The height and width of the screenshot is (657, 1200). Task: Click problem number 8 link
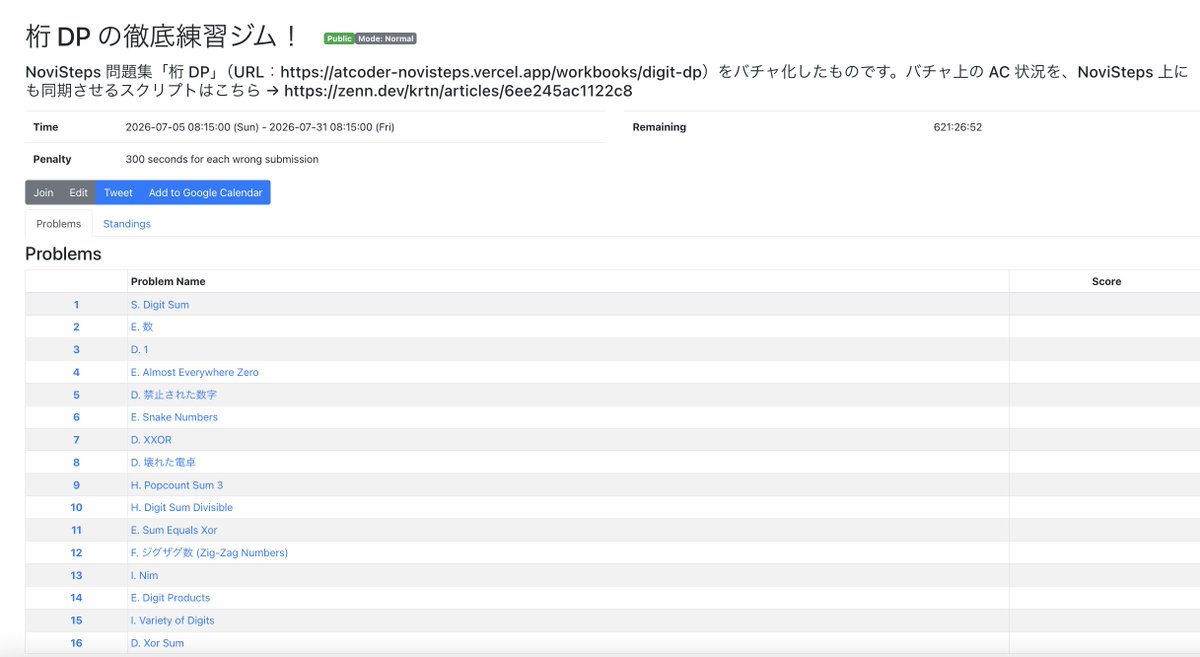76,462
